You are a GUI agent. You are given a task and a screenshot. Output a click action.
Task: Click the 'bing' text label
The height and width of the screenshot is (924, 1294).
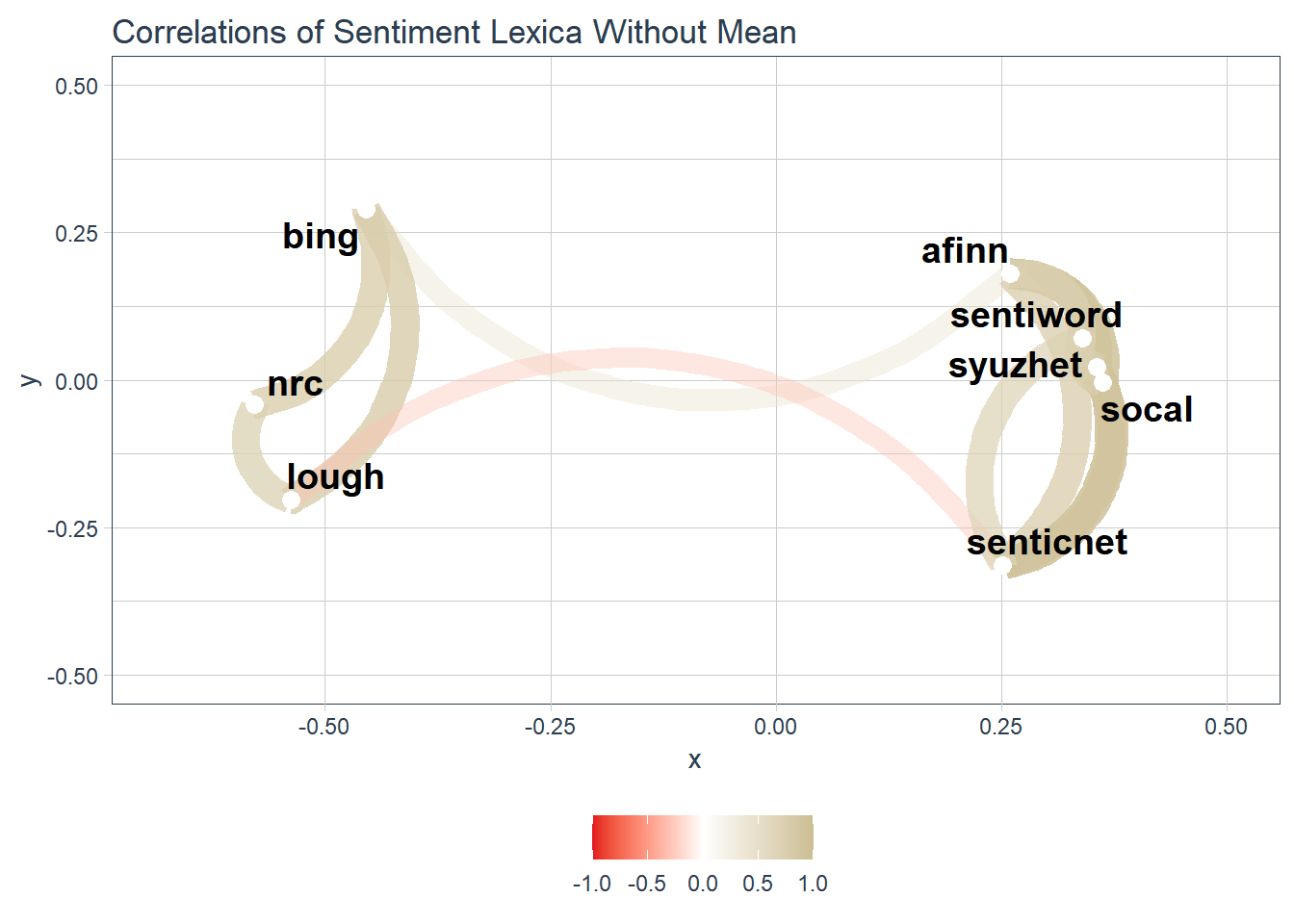[320, 236]
